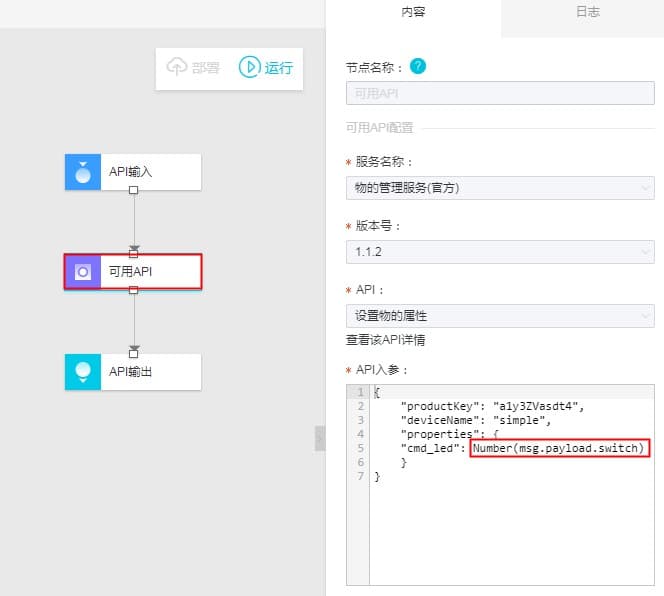Viewport: 664px width, 596px height.
Task: Switch to the 日志 tab
Action: pyautogui.click(x=588, y=12)
